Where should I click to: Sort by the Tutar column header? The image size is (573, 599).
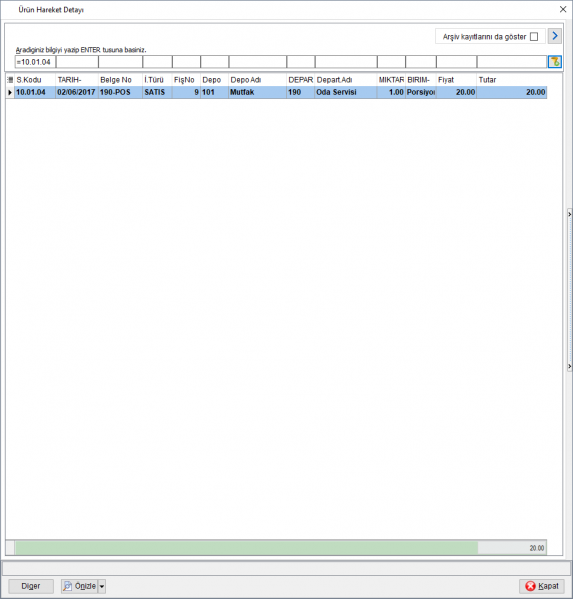pos(511,80)
